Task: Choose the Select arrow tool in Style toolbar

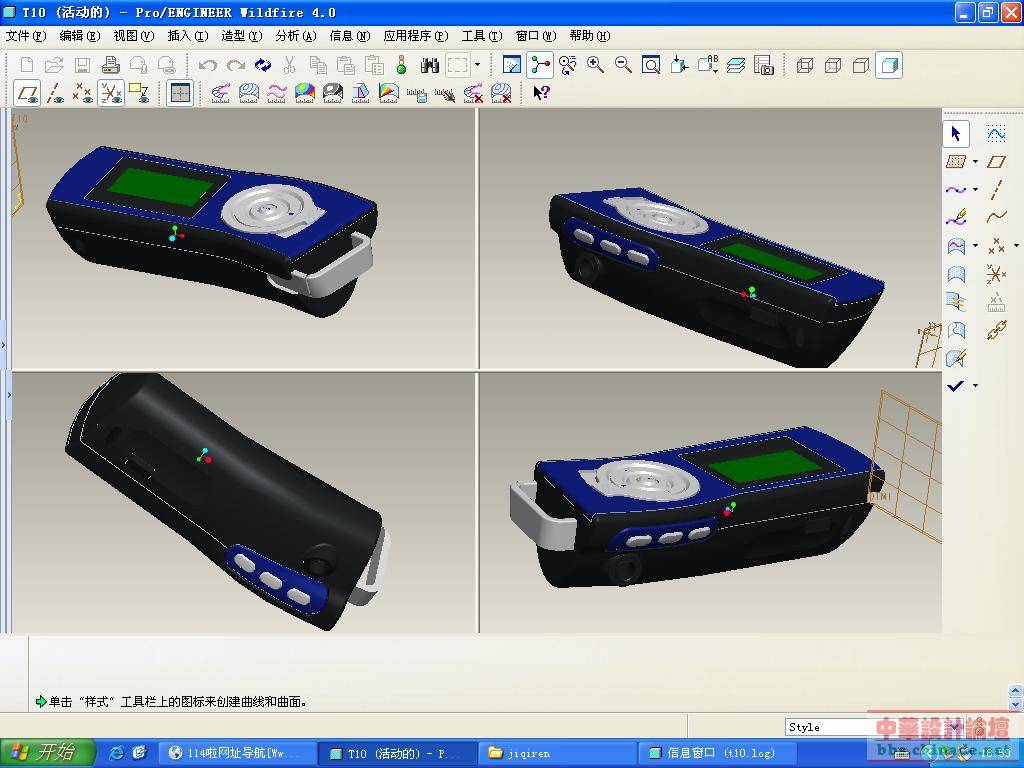Action: [955, 134]
